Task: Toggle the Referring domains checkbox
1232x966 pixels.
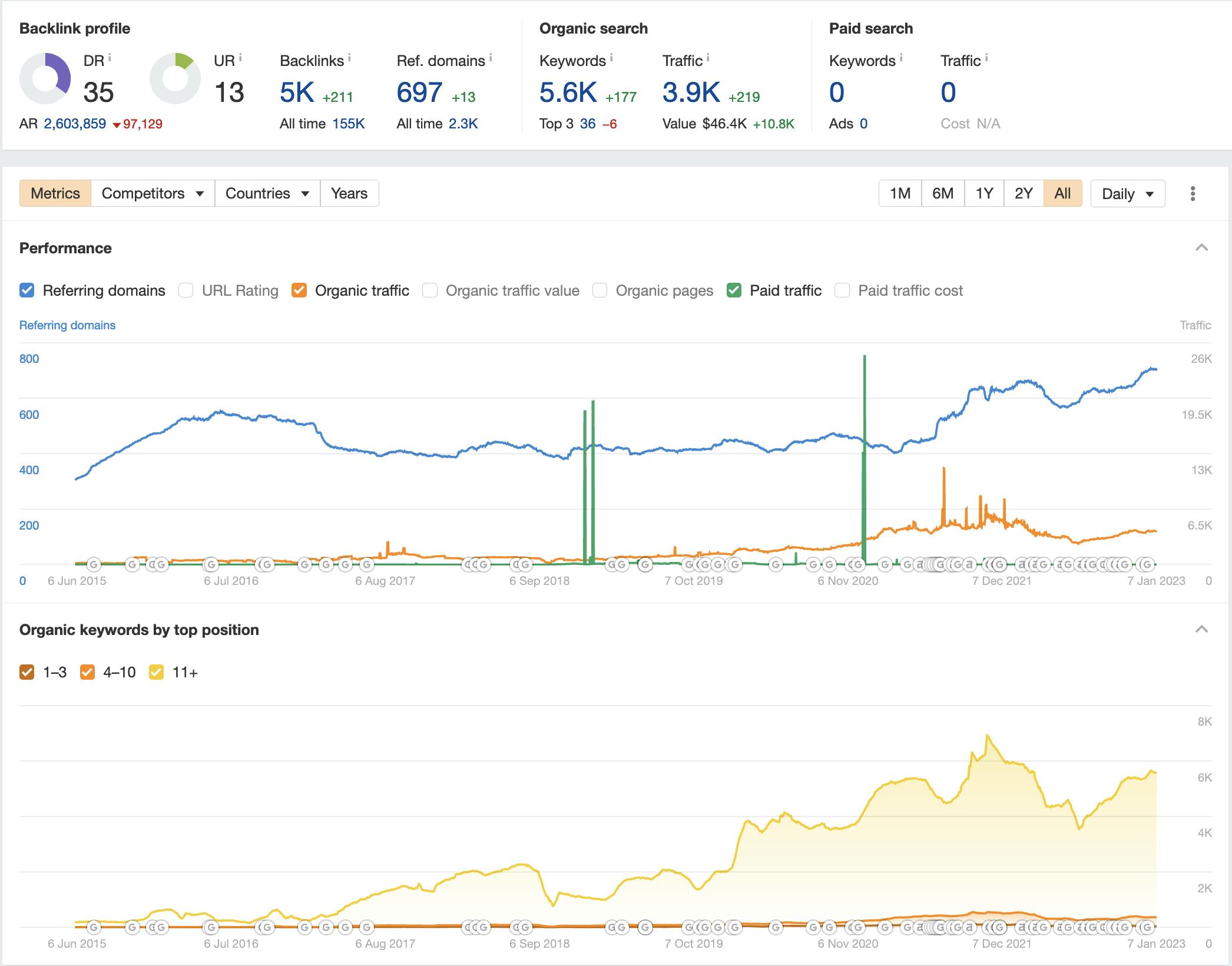Action: 27,290
